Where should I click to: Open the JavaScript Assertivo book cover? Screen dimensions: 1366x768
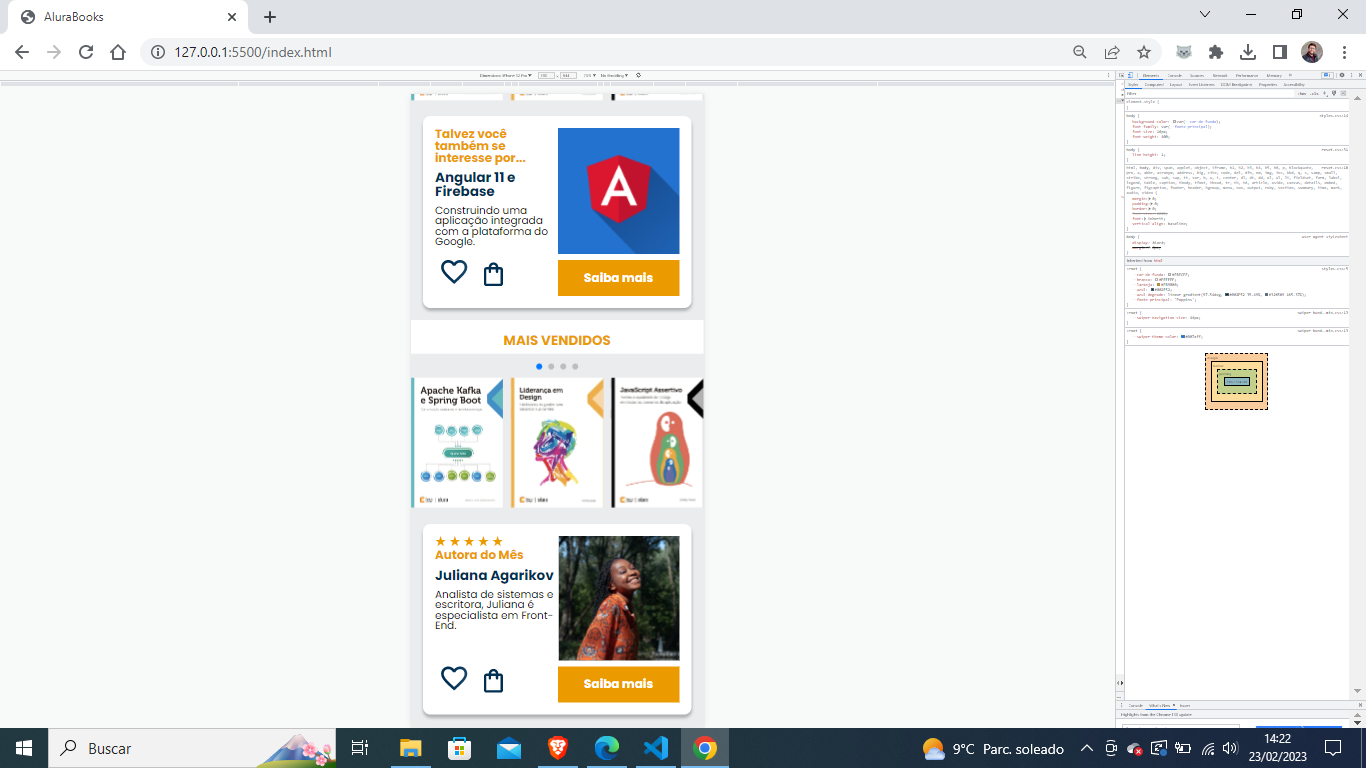(657, 442)
